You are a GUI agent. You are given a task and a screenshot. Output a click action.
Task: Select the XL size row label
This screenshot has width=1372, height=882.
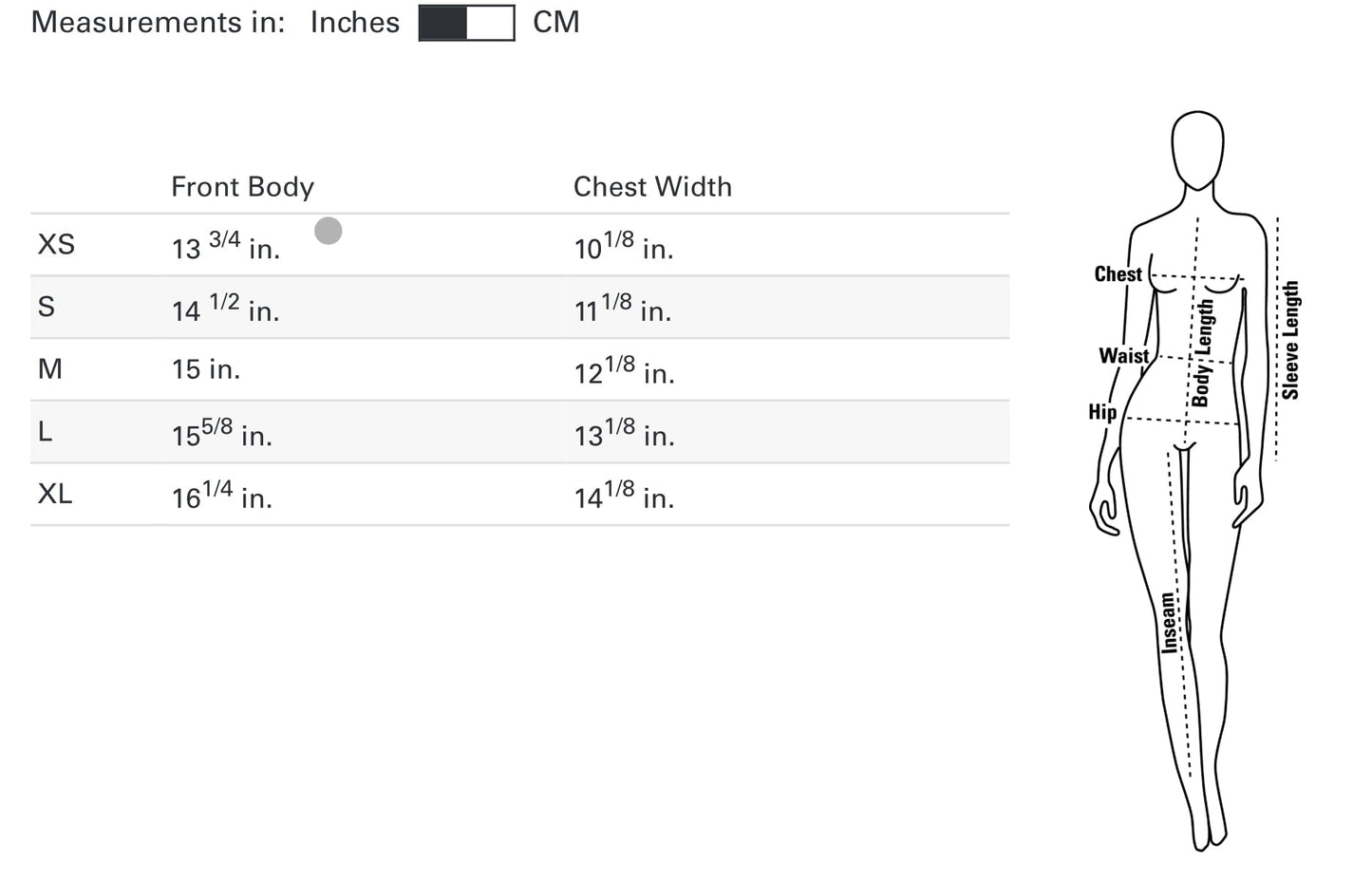pyautogui.click(x=55, y=494)
